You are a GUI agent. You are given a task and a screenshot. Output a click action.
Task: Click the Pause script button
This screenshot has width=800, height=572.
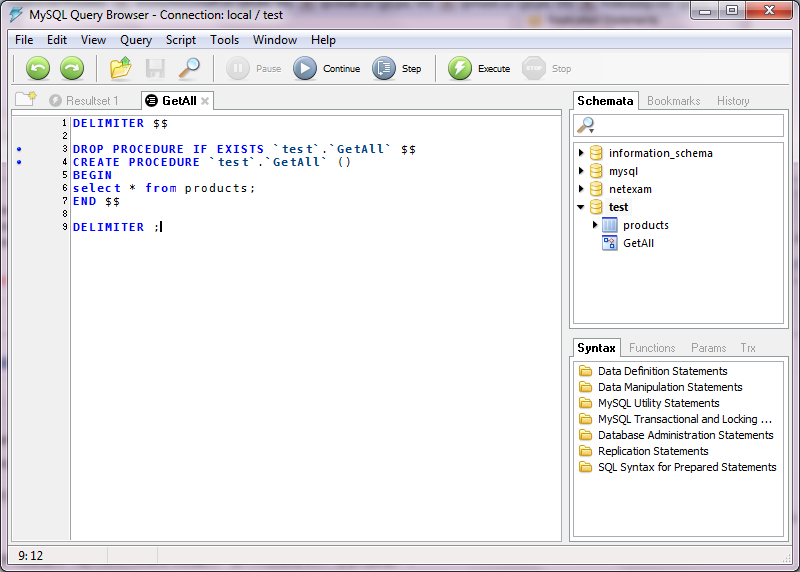coord(254,68)
